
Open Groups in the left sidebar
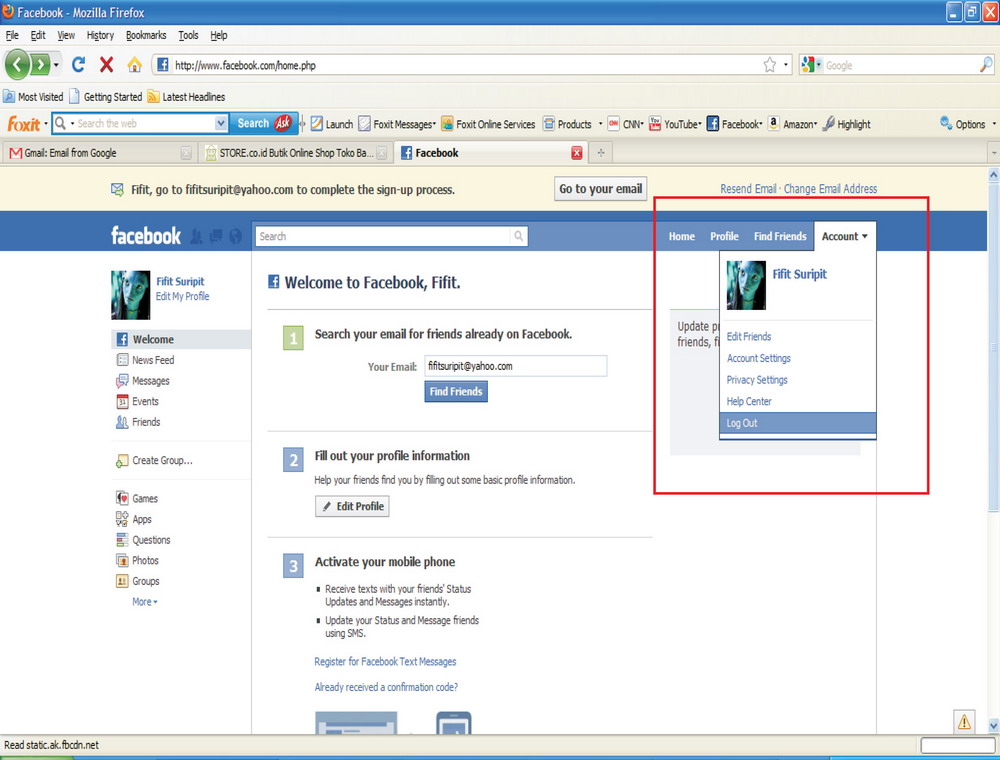[138, 581]
